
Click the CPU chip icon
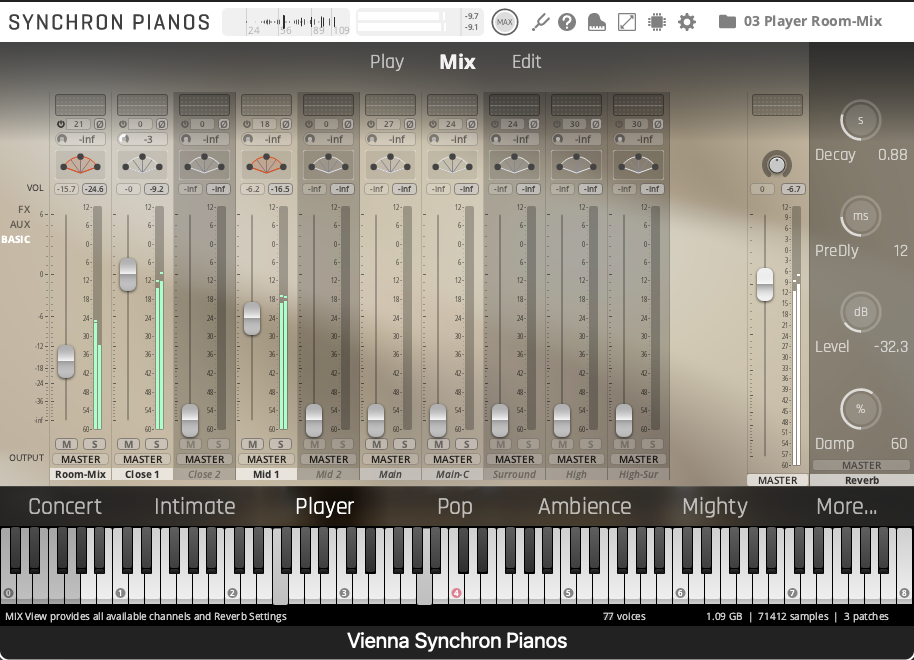click(x=657, y=22)
